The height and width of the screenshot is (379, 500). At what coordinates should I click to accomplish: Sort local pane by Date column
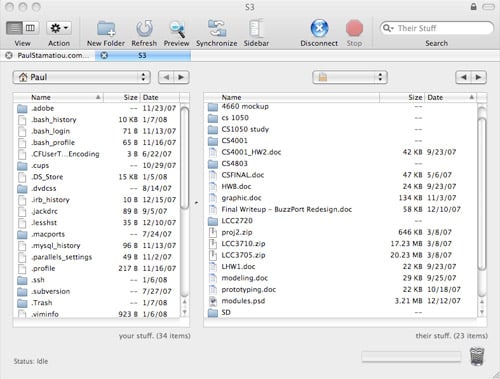pos(160,97)
